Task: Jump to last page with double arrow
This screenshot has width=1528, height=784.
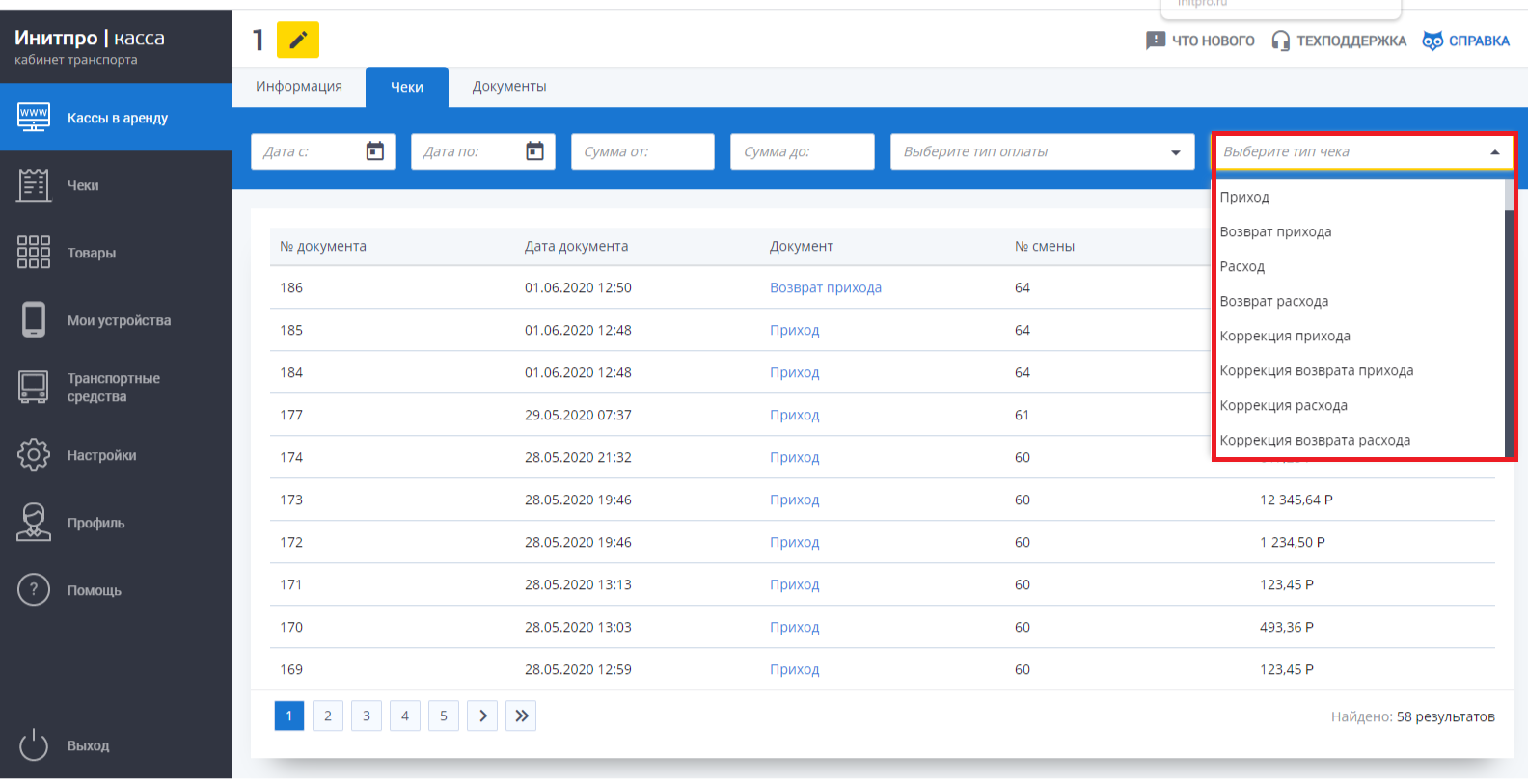Action: pos(521,716)
